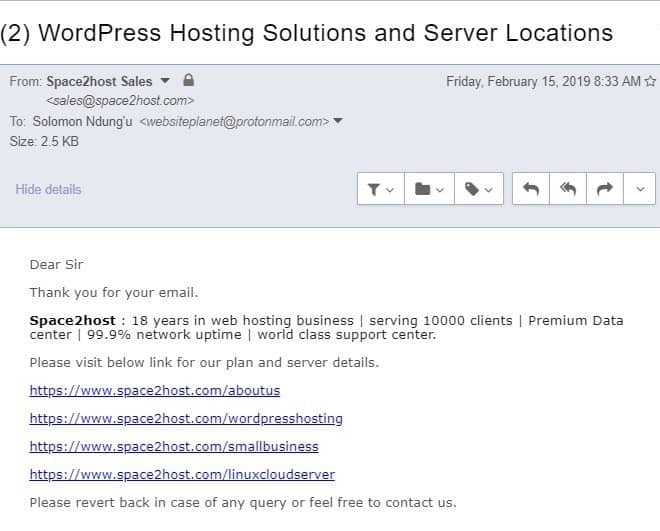Expand the sender dropdown arrow
Viewport: 660px width, 531px height.
[x=165, y=80]
